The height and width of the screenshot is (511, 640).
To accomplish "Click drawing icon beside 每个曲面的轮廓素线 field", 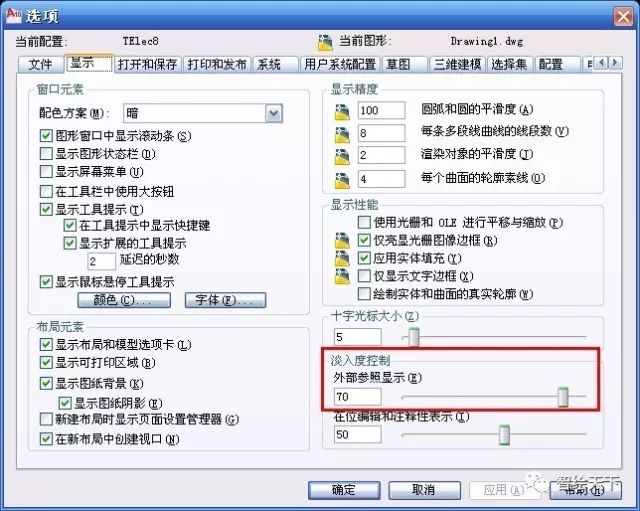I will (342, 180).
